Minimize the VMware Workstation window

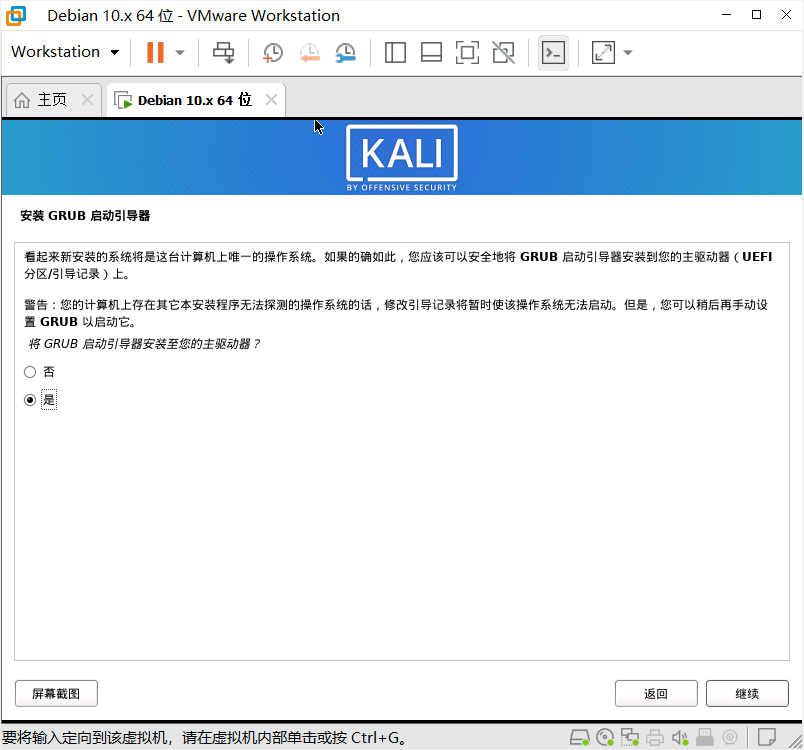pyautogui.click(x=727, y=15)
